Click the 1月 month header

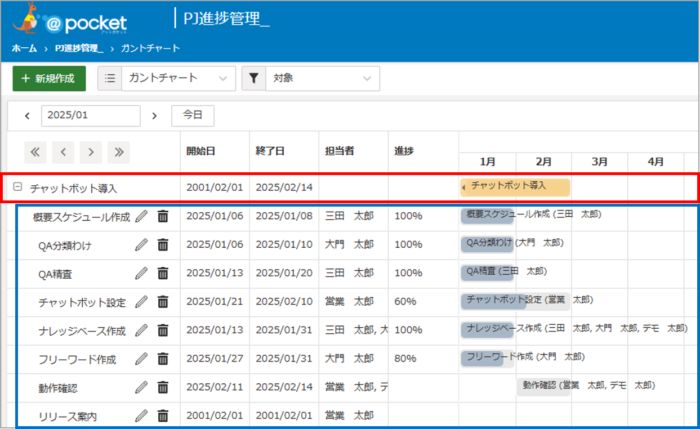coord(488,162)
